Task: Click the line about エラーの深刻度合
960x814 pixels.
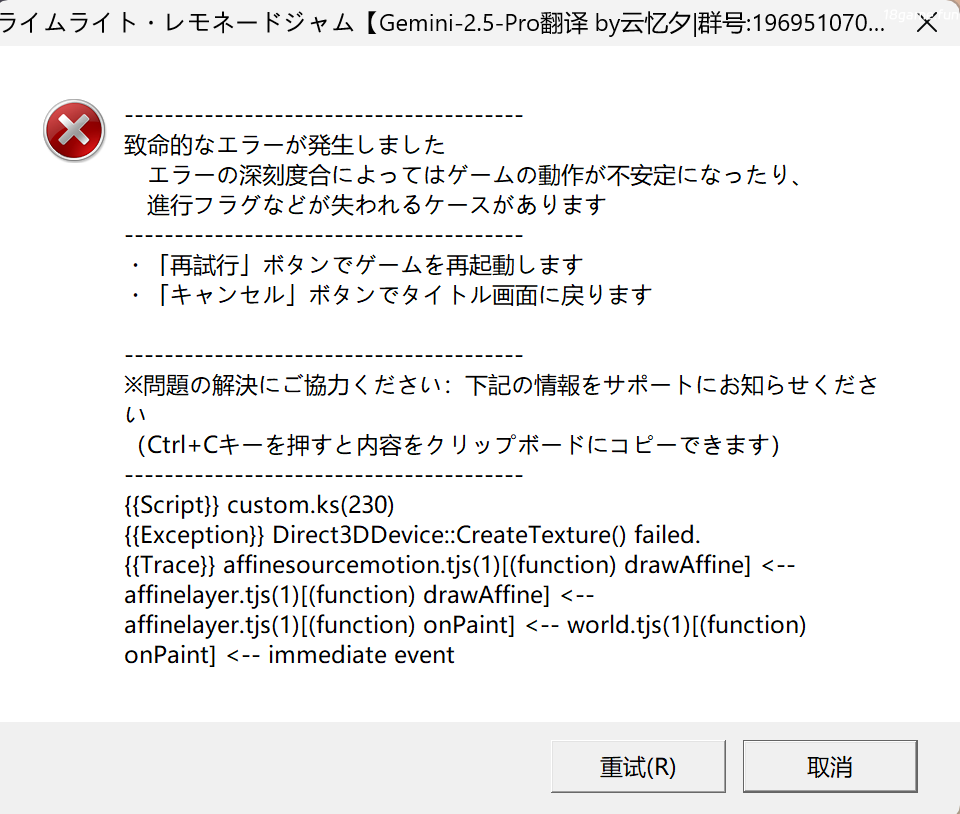Action: point(475,175)
